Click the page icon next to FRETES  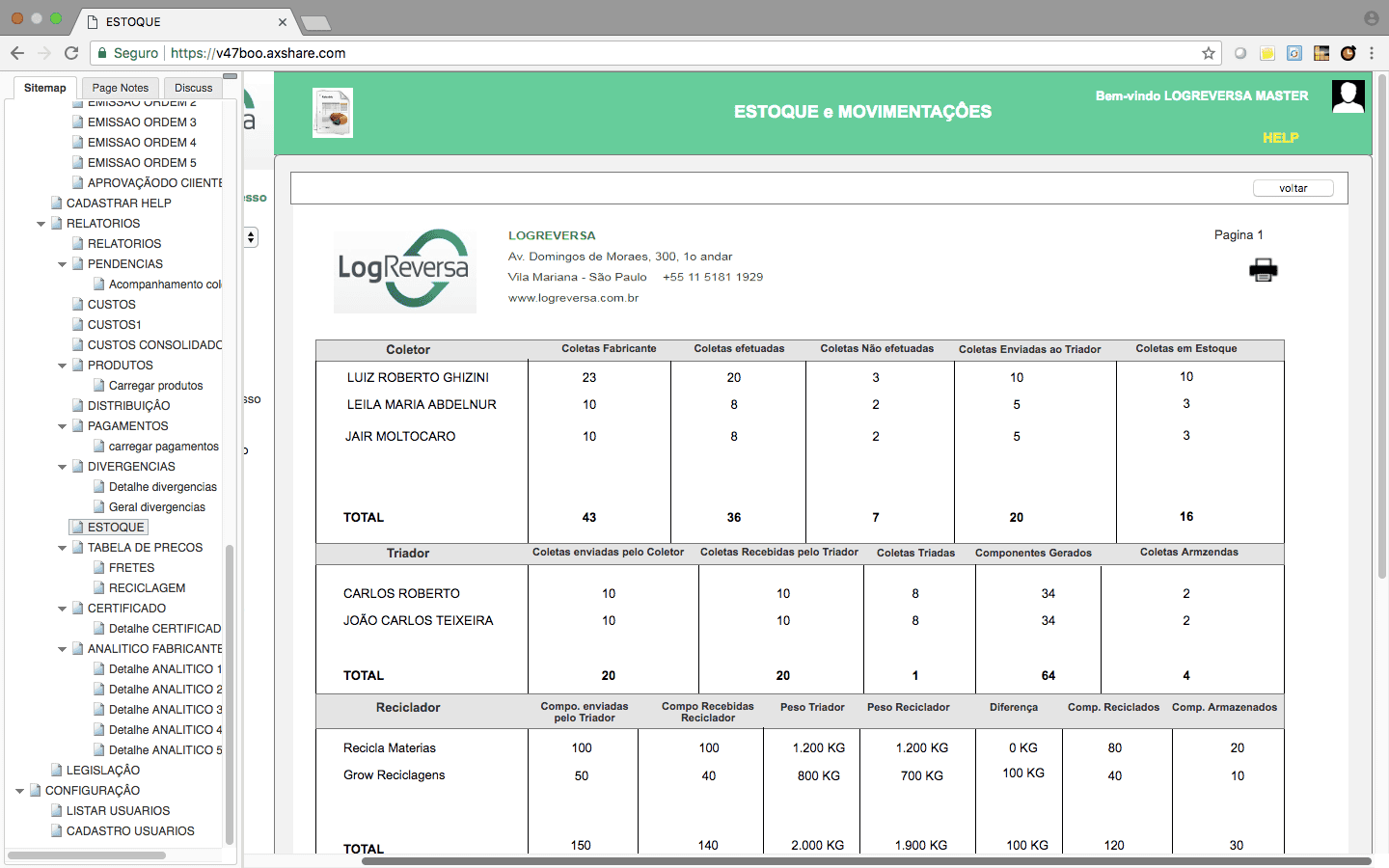click(x=99, y=568)
